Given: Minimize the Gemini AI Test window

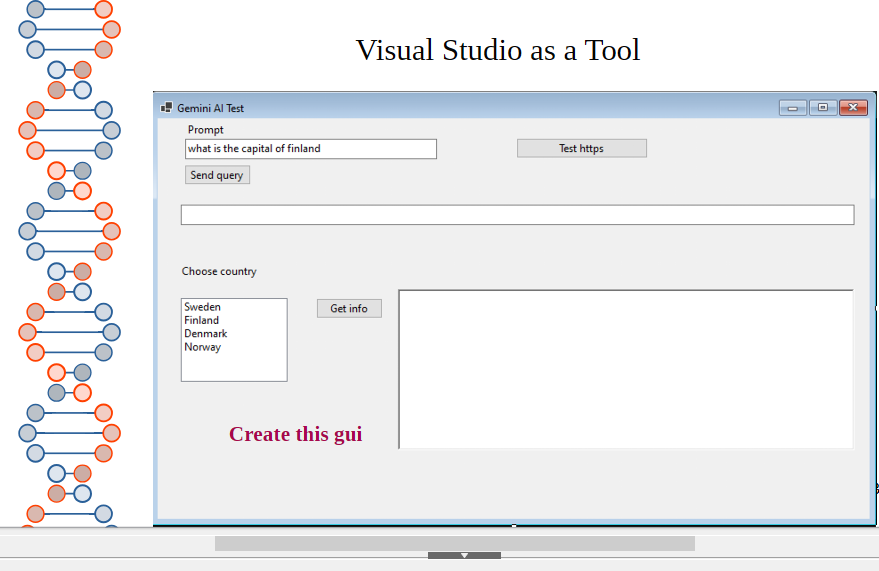Looking at the screenshot, I should pos(792,108).
